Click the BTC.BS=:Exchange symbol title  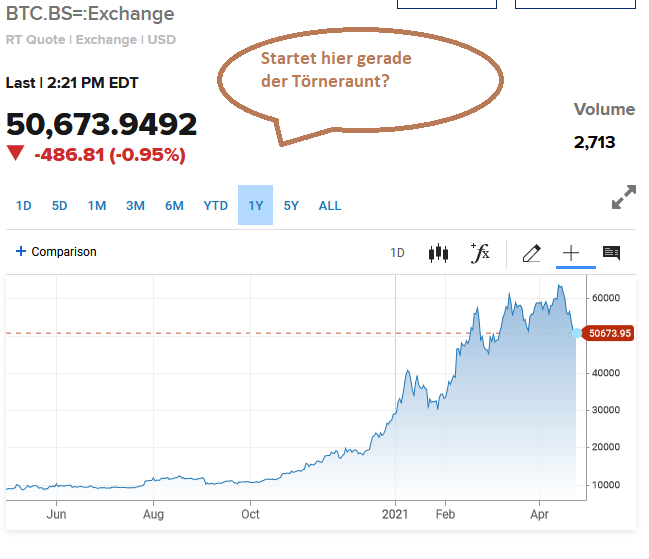(x=90, y=14)
